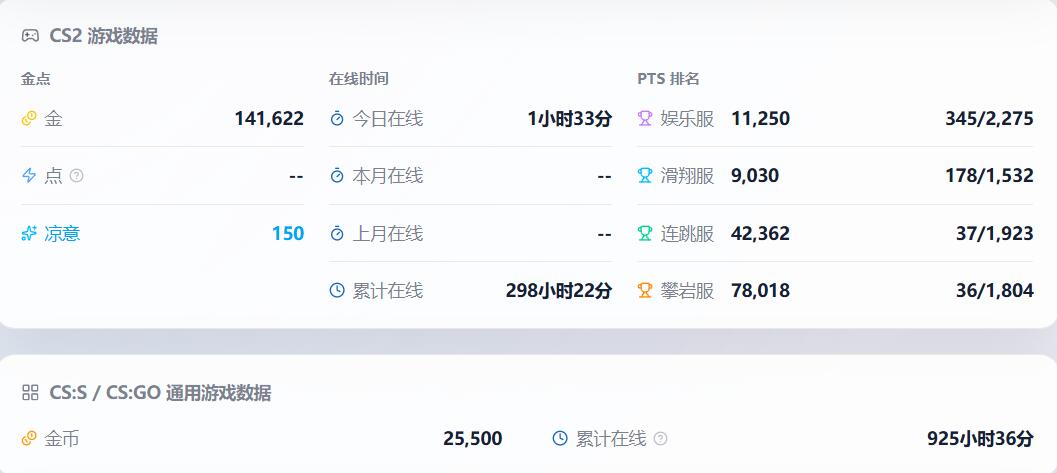Click the purple trophy icon for 娱乐服
This screenshot has height=473, width=1057.
[645, 119]
